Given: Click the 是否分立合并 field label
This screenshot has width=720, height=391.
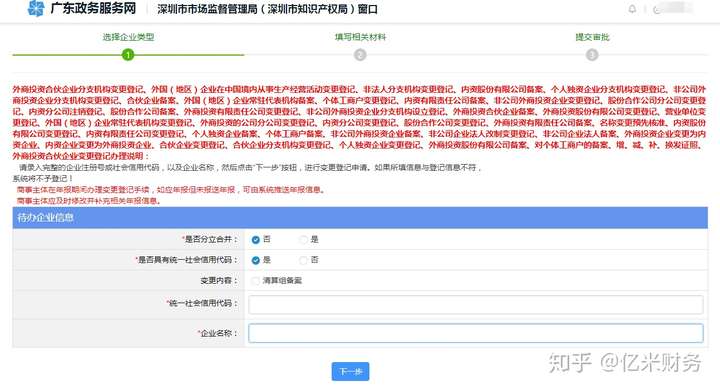Looking at the screenshot, I should point(210,239).
